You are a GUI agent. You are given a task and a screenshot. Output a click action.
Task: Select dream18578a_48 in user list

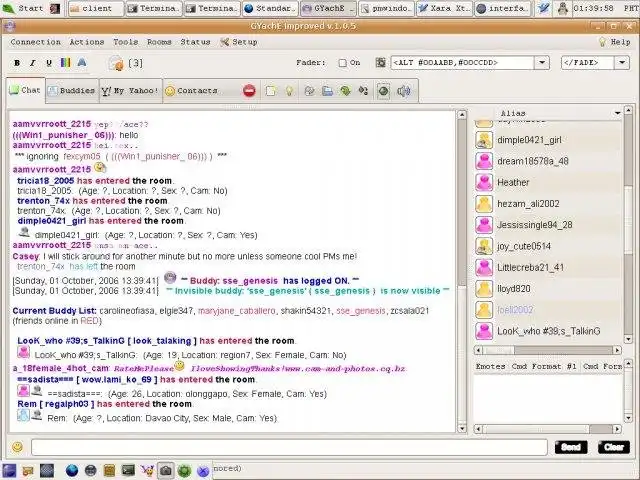[547, 161]
